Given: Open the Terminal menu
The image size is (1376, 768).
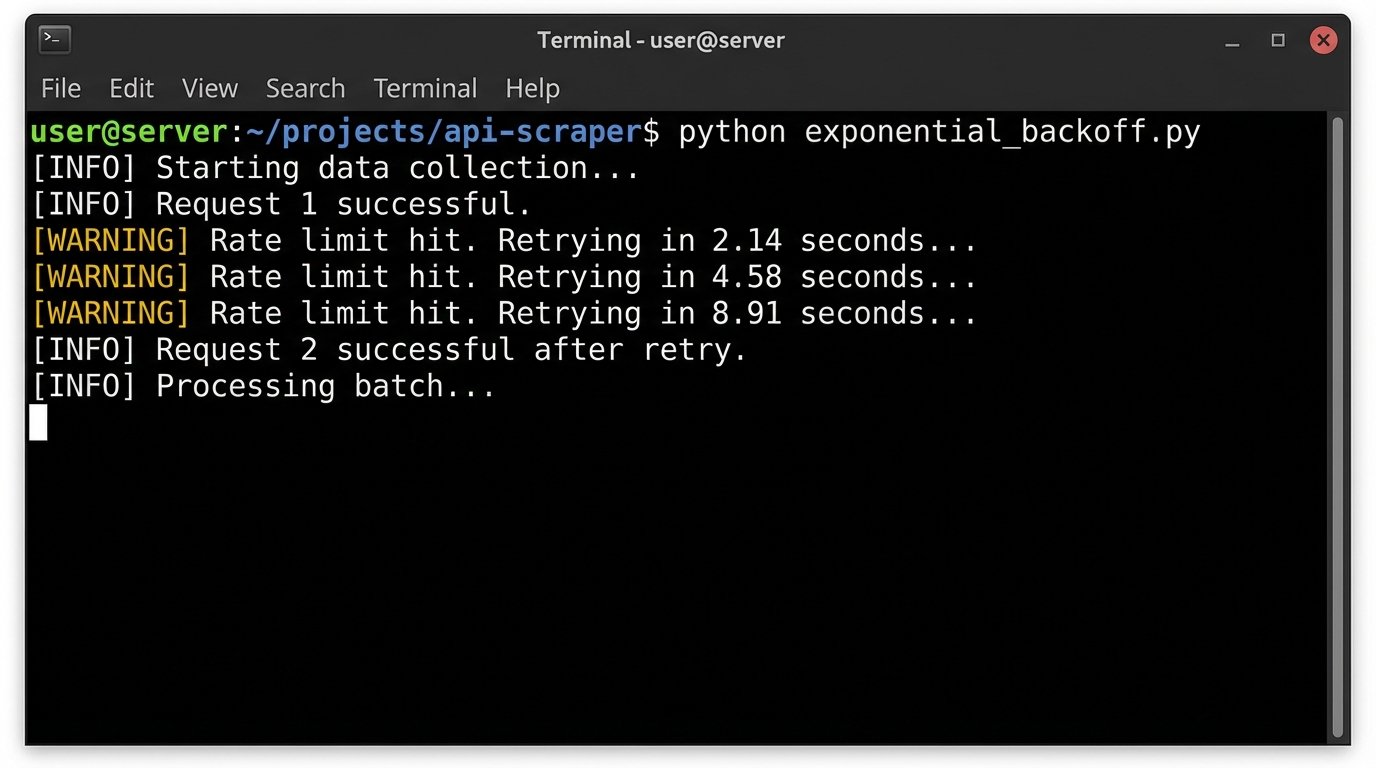Looking at the screenshot, I should [425, 88].
